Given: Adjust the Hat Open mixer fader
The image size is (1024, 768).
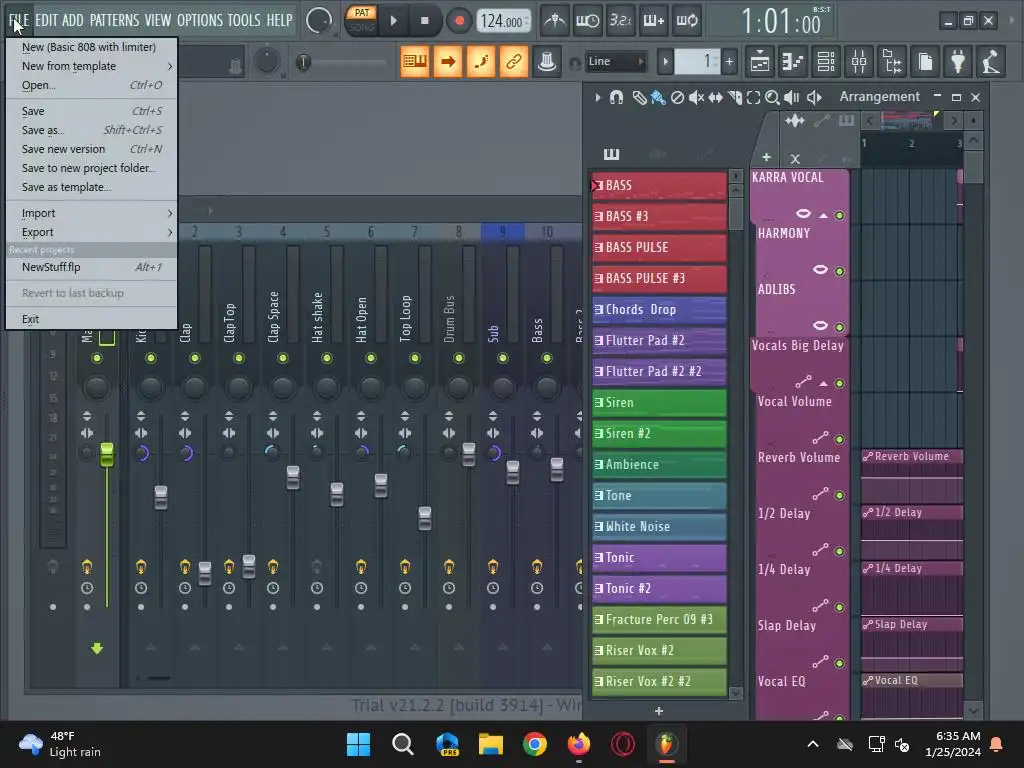Looking at the screenshot, I should click(x=381, y=485).
